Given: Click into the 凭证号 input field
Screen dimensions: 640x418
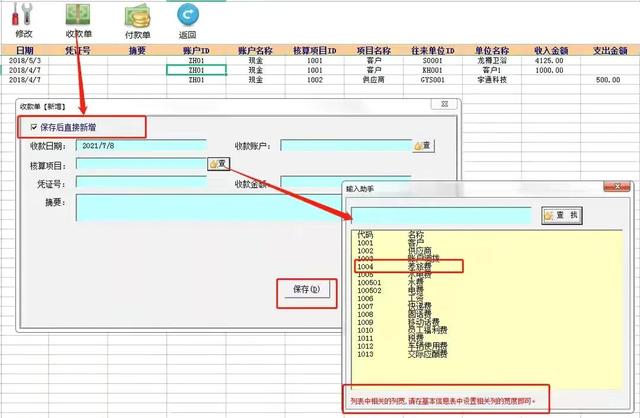Looking at the screenshot, I should pyautogui.click(x=141, y=182).
